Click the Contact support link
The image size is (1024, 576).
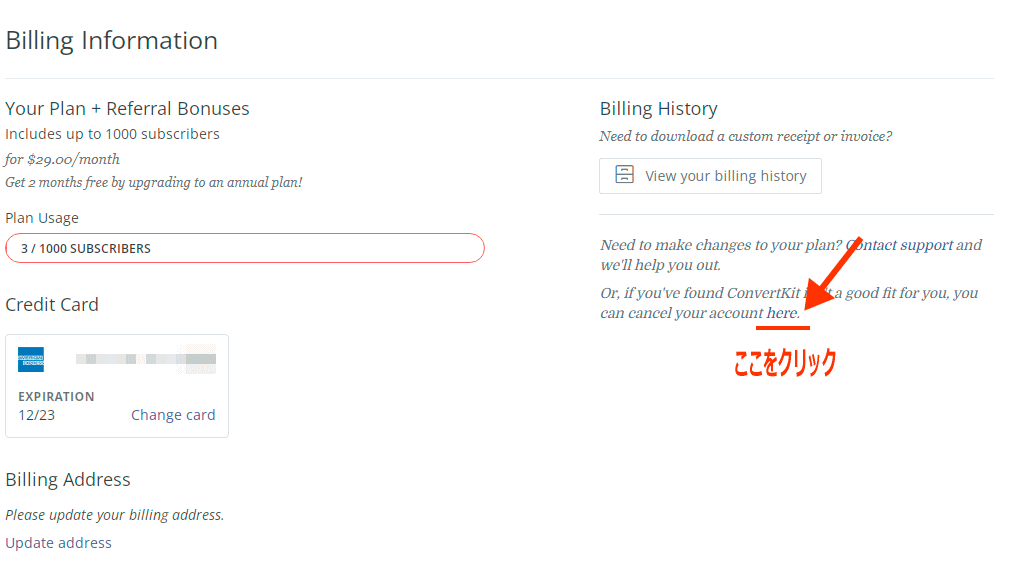tap(900, 245)
